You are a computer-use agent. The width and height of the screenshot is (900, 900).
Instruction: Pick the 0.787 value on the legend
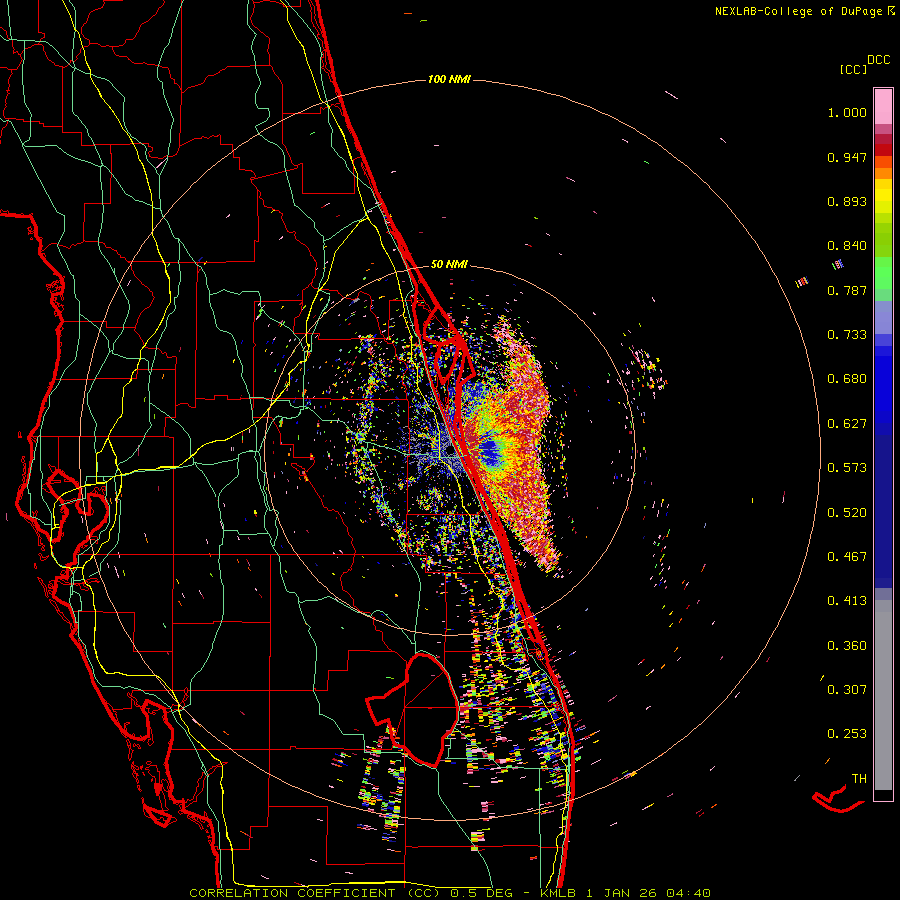click(x=847, y=290)
